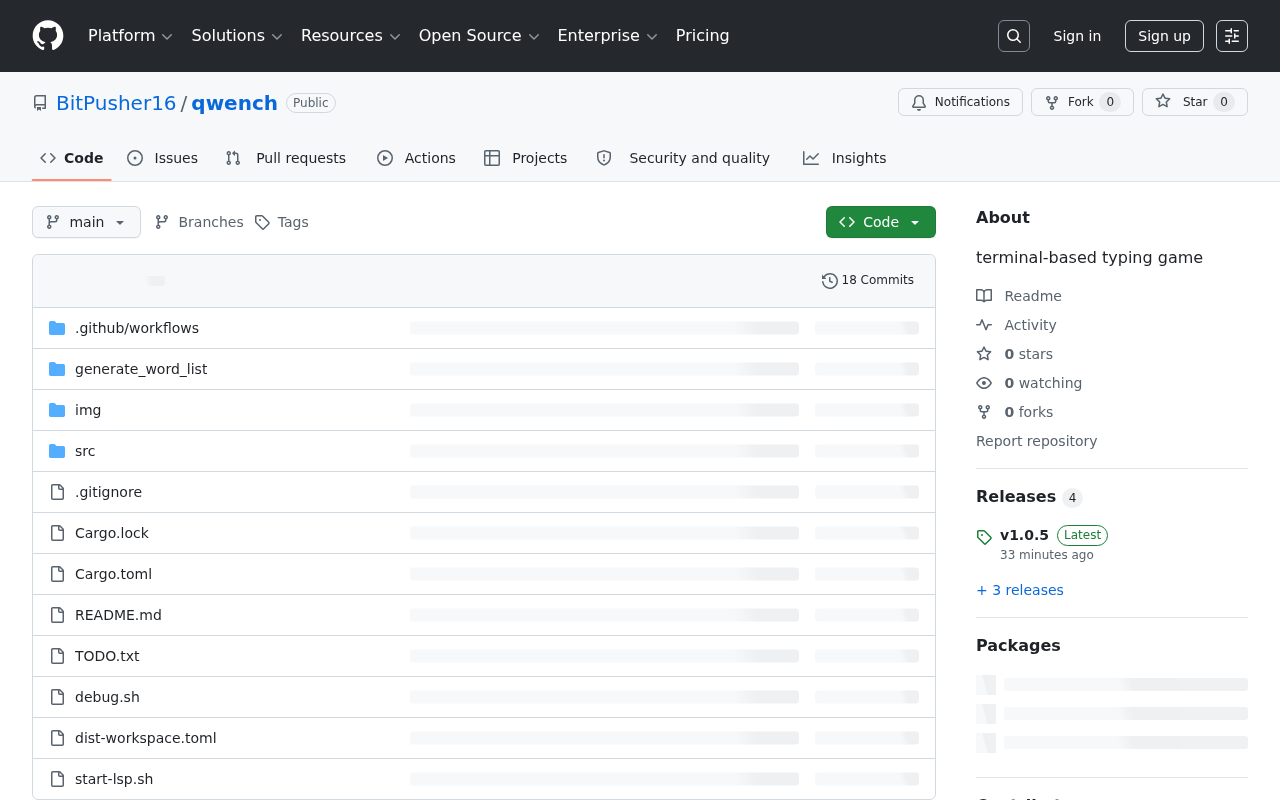Click the .gitignore file icon
1280x800 pixels.
coord(57,492)
